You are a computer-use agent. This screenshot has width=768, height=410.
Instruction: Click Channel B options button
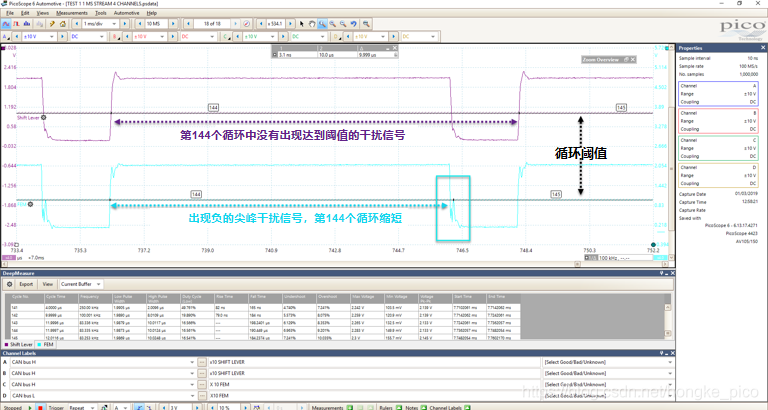tap(116, 37)
